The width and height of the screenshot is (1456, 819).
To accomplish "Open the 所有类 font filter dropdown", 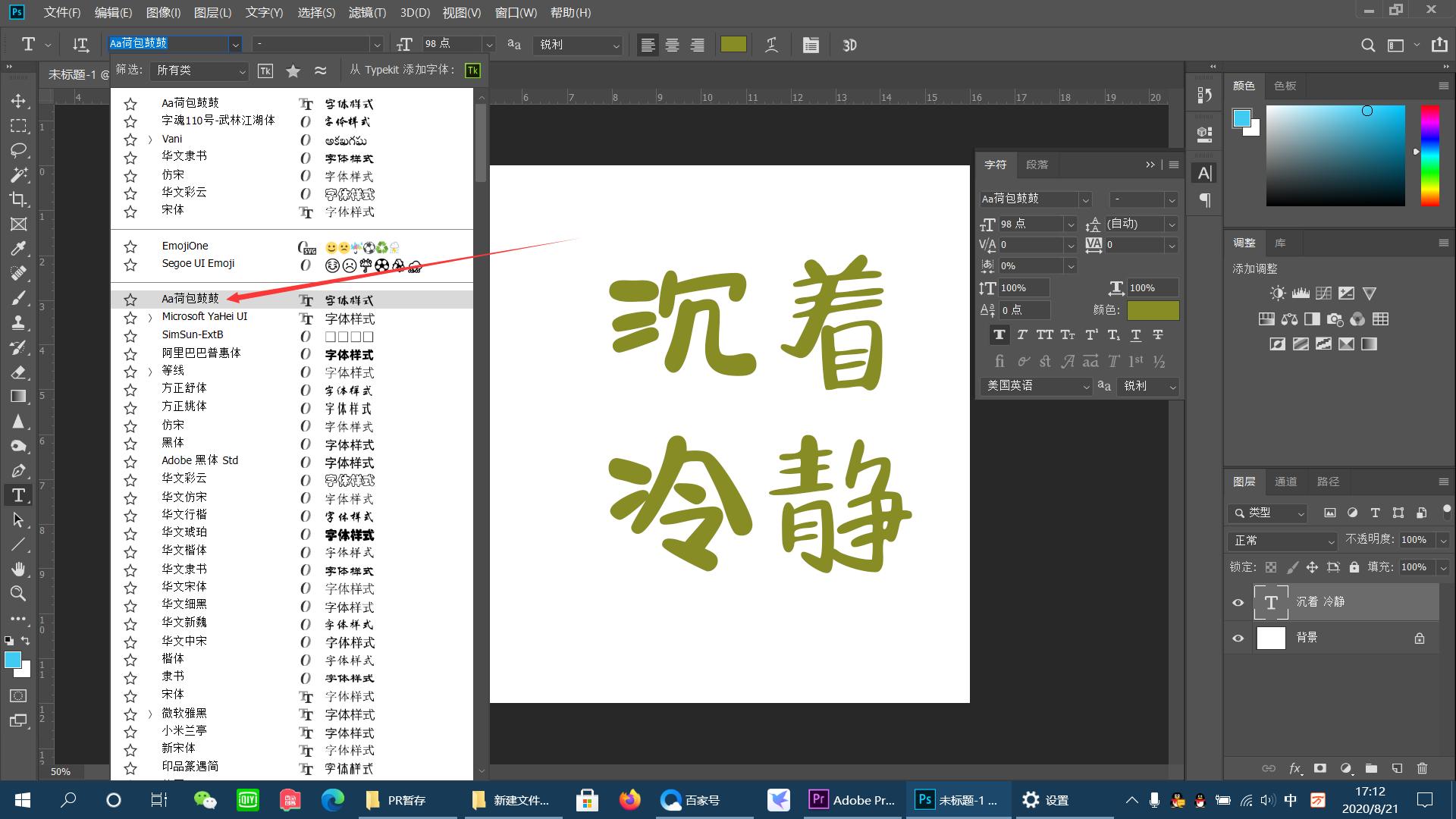I will (x=199, y=71).
